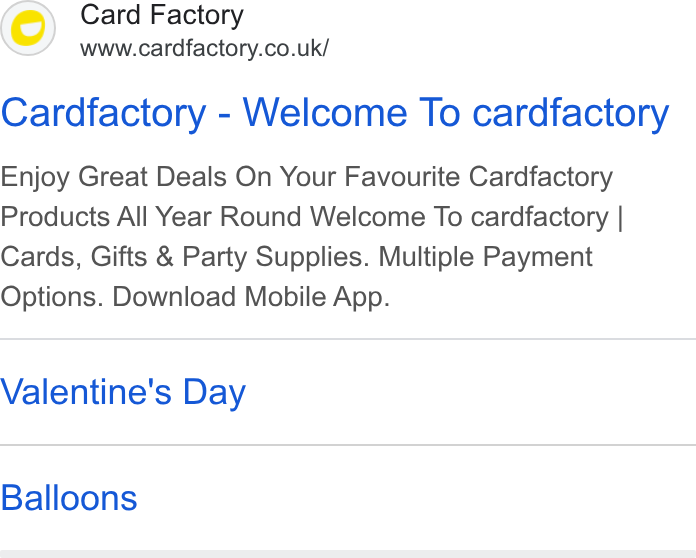
Task: Click the word 'Day' in Valentine's sitelink
Action: point(214,393)
